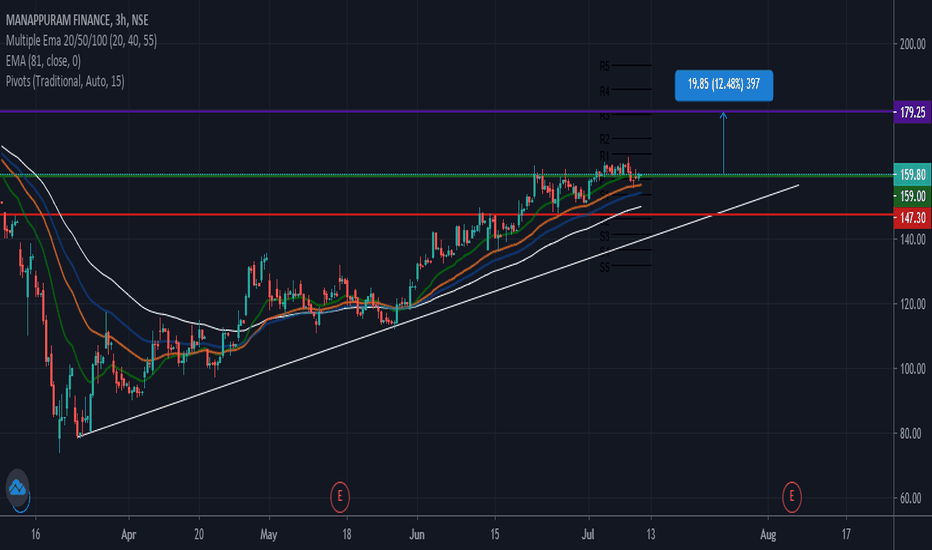This screenshot has width=932, height=550.
Task: Click the purple 179.25 price label
Action: coord(912,112)
